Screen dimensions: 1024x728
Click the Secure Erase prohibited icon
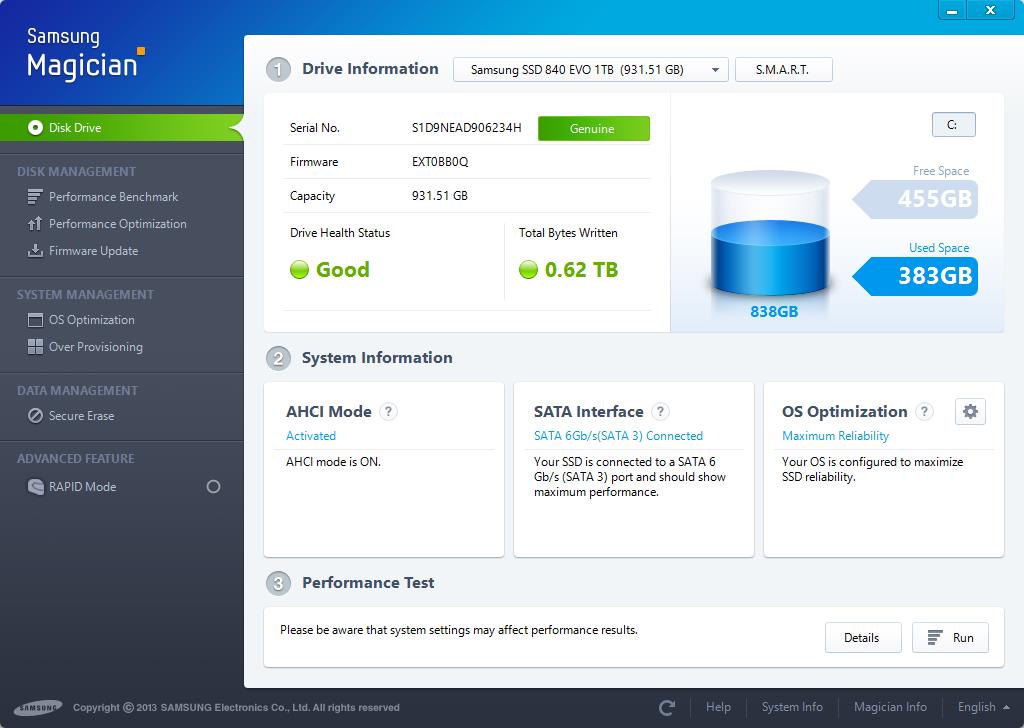coord(35,416)
